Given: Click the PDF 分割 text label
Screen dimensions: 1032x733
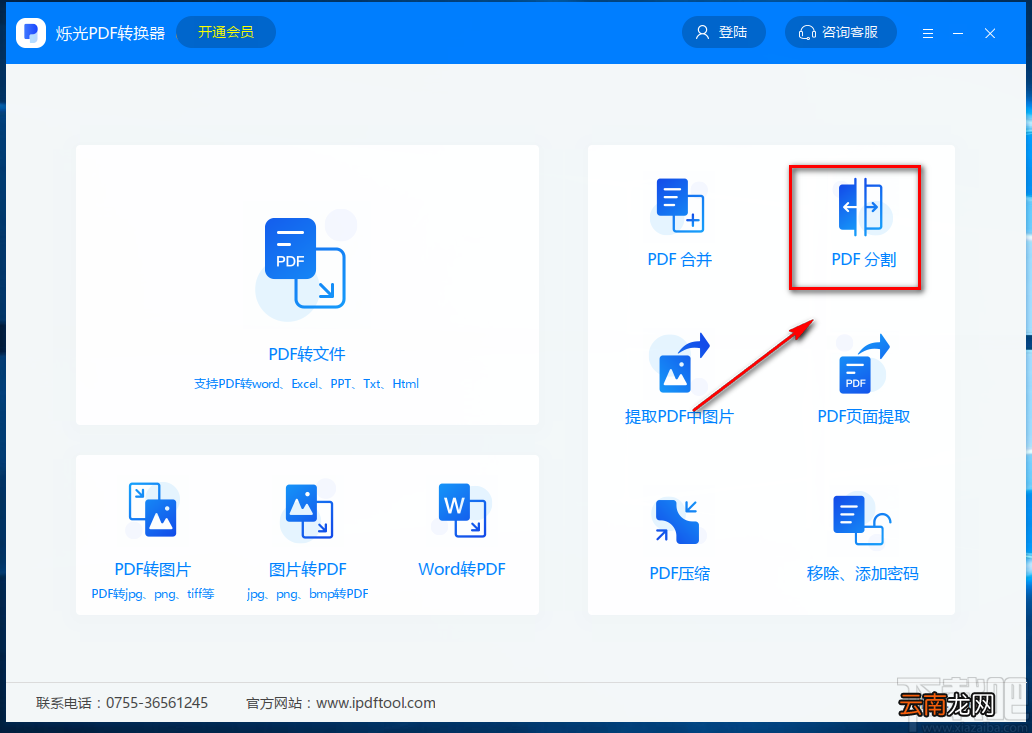Looking at the screenshot, I should (864, 259).
